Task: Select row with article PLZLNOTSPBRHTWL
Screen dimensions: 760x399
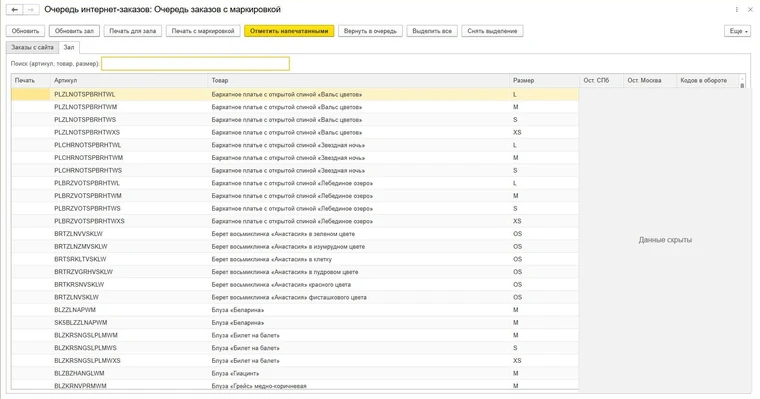Action: pyautogui.click(x=295, y=95)
